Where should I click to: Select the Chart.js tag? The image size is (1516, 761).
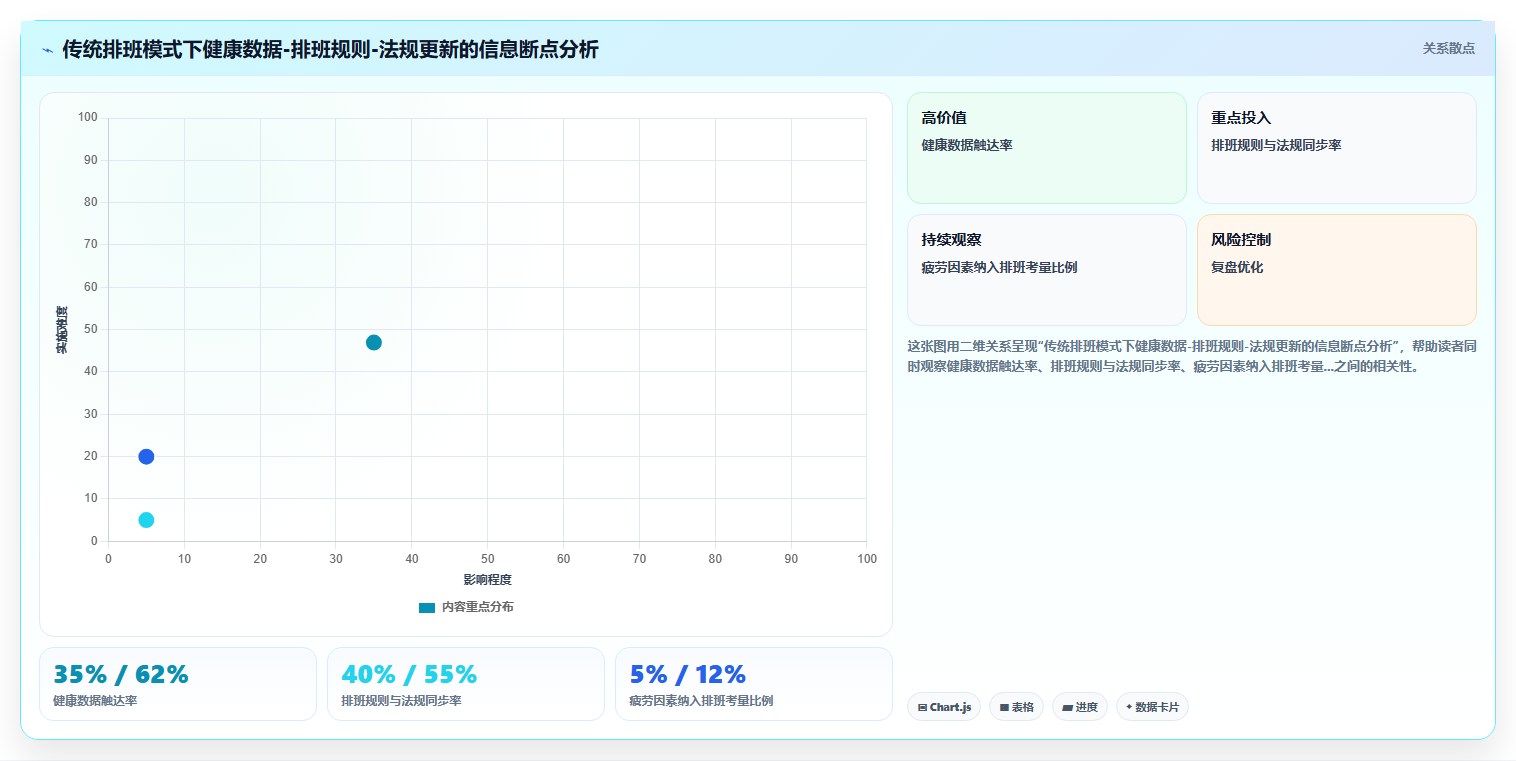(x=944, y=707)
